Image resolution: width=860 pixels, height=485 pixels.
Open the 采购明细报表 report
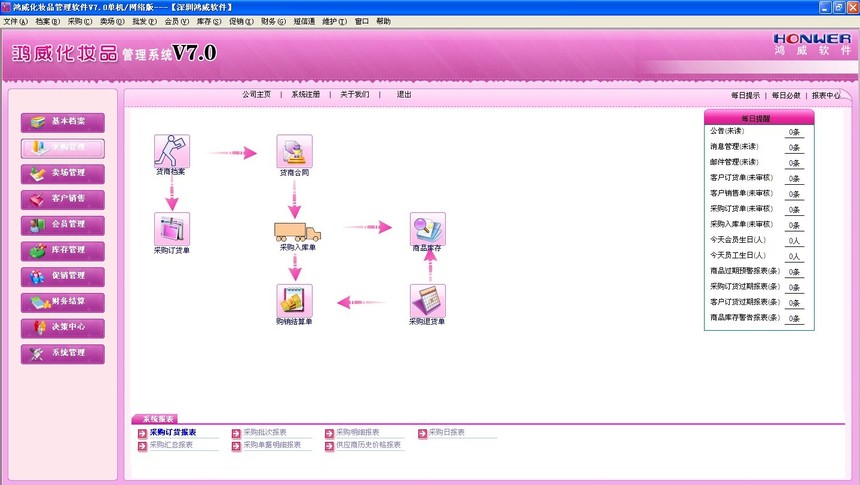(358, 432)
